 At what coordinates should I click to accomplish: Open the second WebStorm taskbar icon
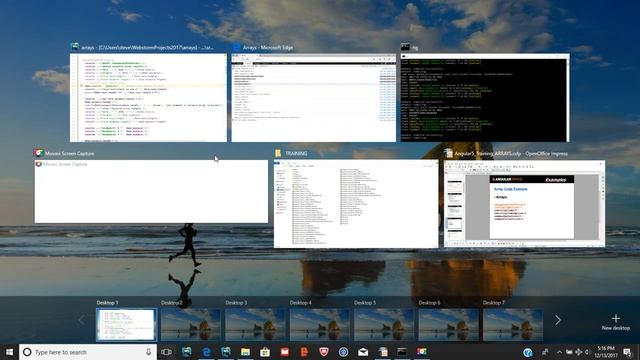(226, 352)
